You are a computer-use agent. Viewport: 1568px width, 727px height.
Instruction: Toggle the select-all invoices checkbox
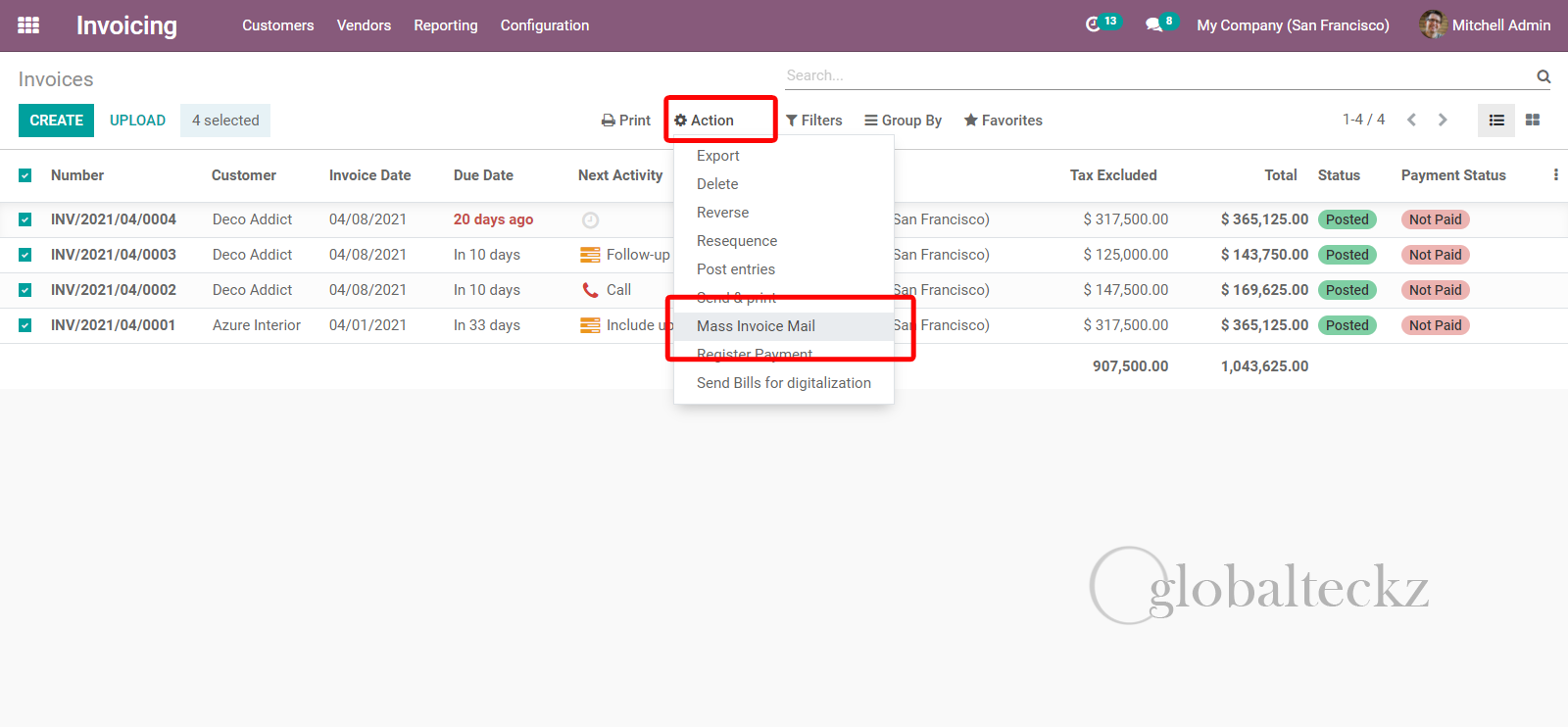[25, 175]
